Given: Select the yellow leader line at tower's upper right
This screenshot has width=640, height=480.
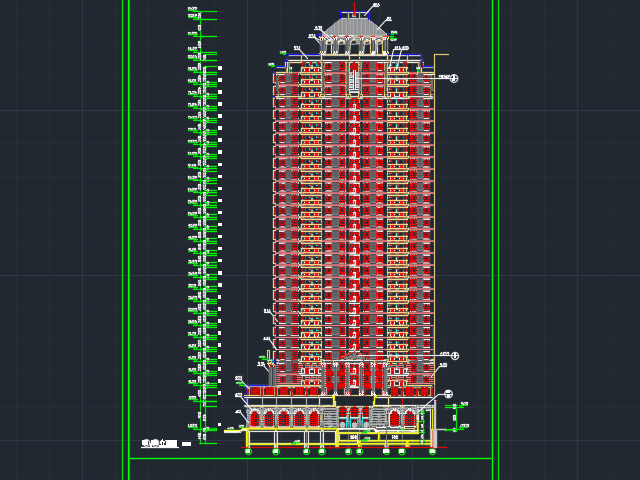Looking at the screenshot, I should point(441,55).
